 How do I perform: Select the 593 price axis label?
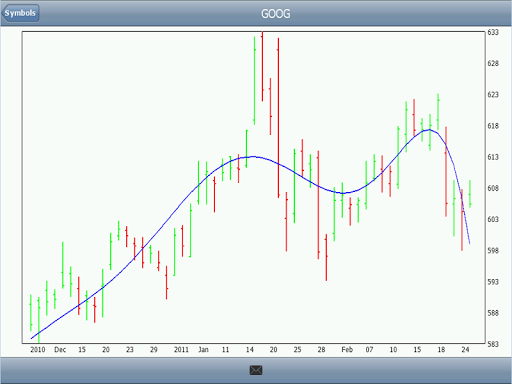pos(493,282)
